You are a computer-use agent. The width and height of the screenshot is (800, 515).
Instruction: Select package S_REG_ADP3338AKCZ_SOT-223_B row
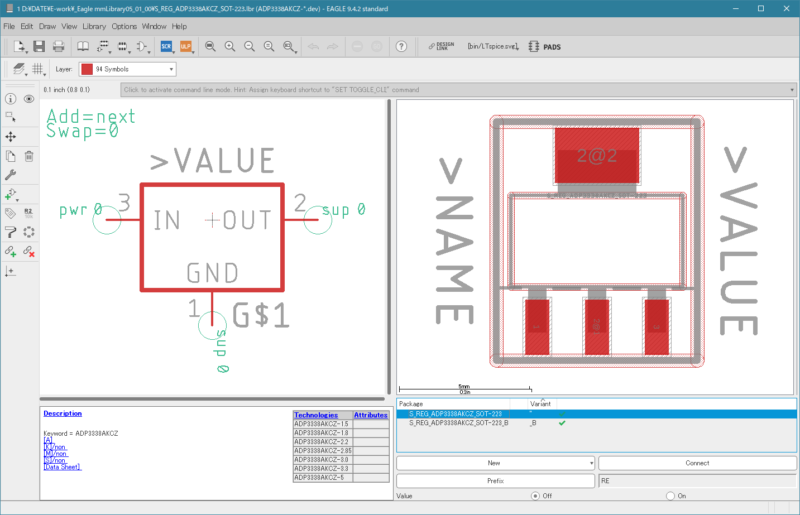(596, 423)
